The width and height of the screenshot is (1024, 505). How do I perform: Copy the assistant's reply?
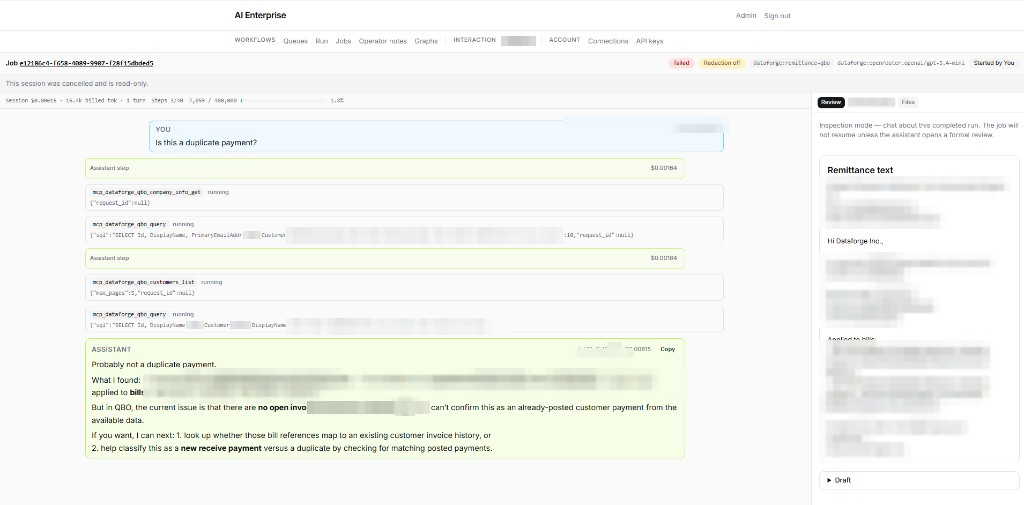[667, 349]
